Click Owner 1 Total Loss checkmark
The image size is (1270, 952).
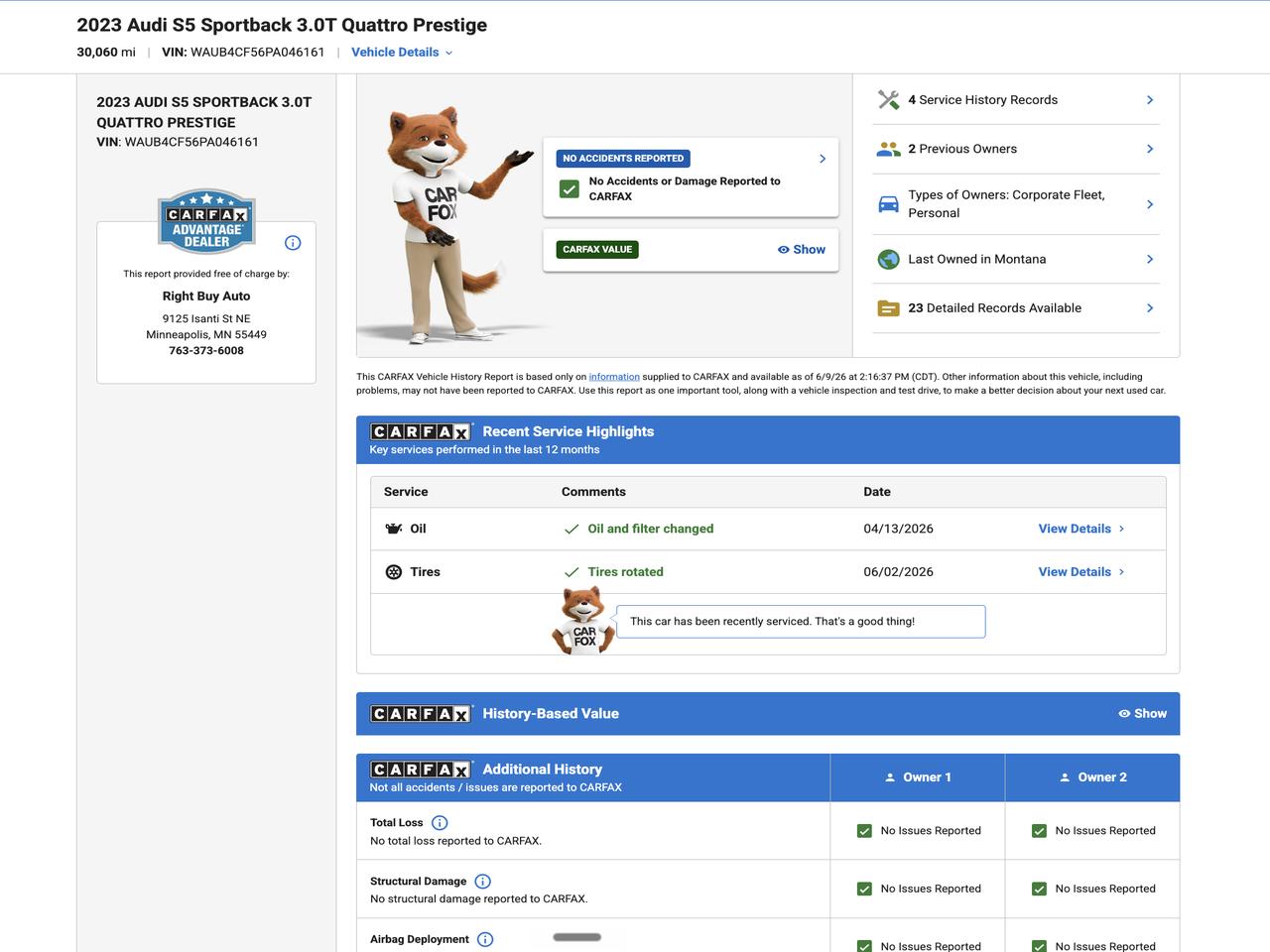pyautogui.click(x=864, y=831)
